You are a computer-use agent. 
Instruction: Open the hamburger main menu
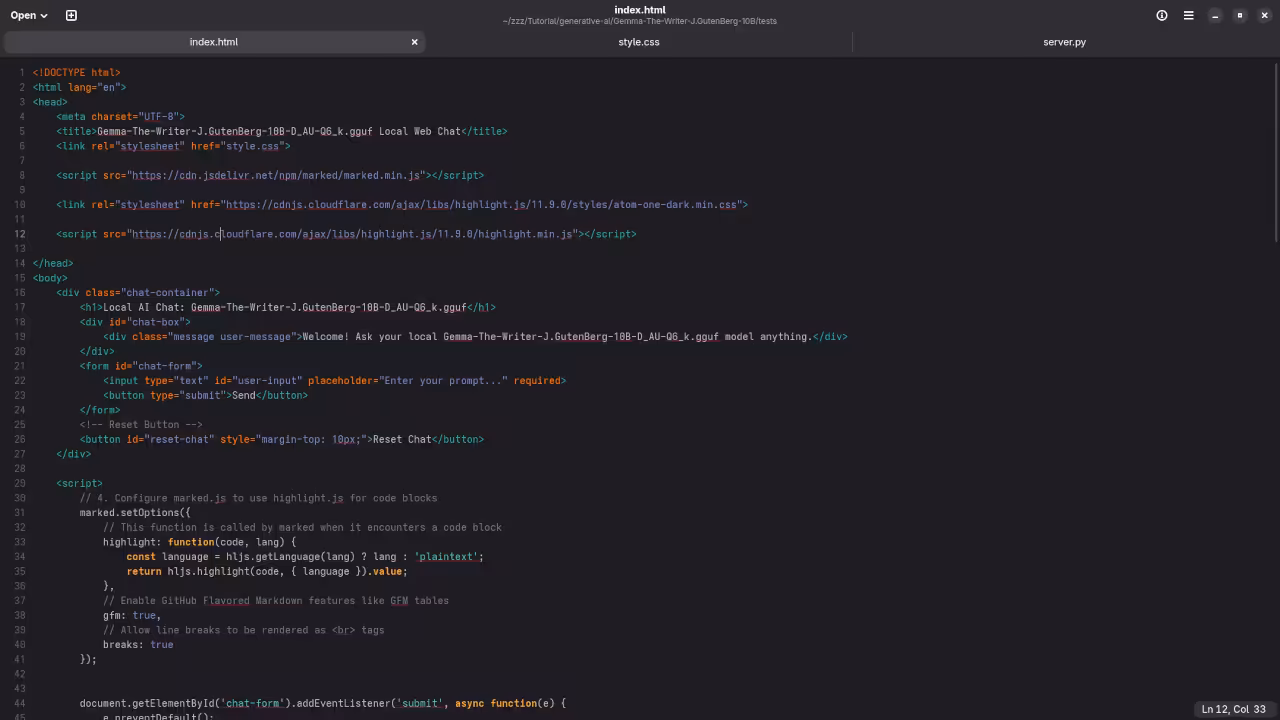pos(1188,15)
